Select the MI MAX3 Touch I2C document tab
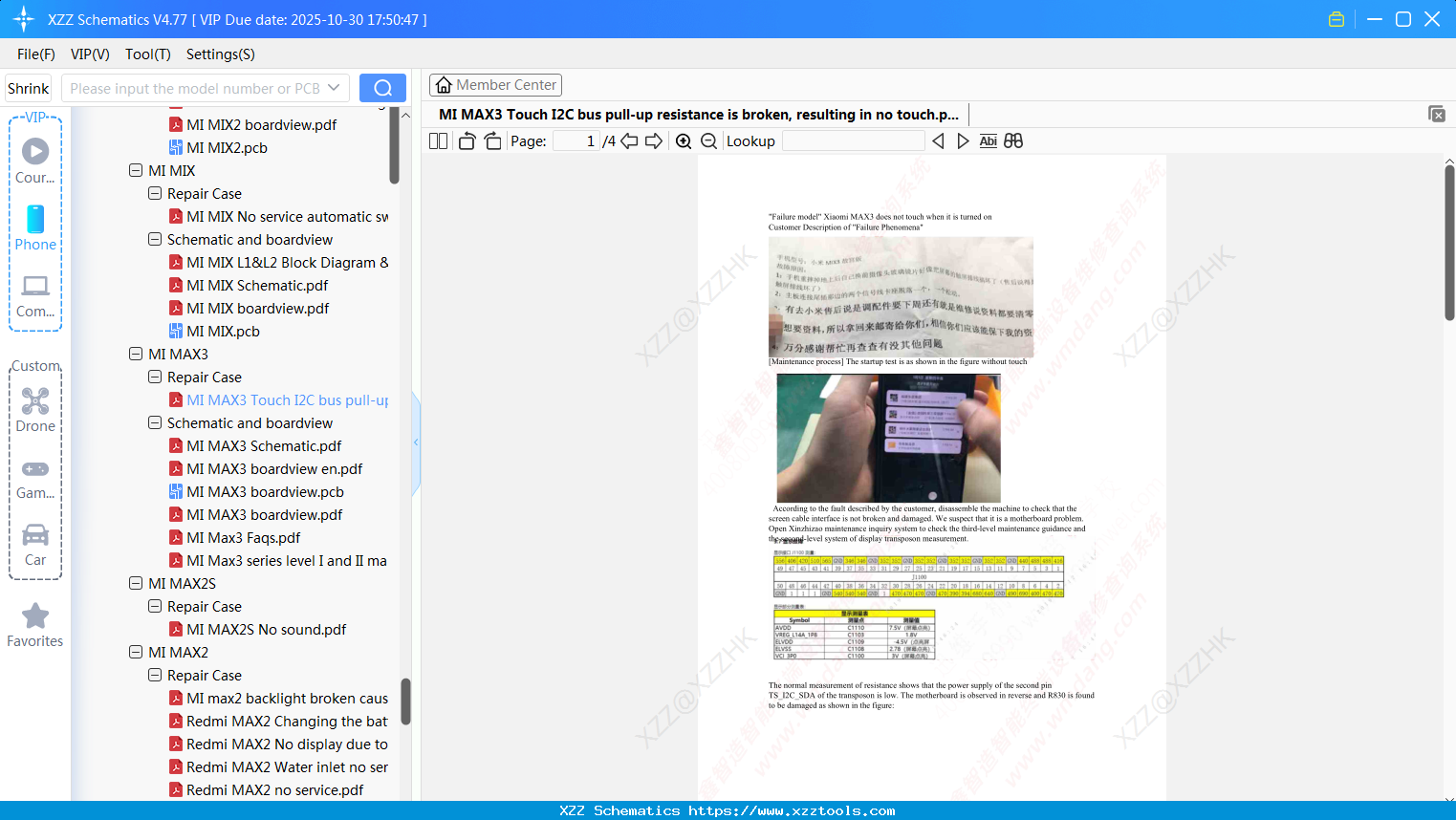 point(699,115)
